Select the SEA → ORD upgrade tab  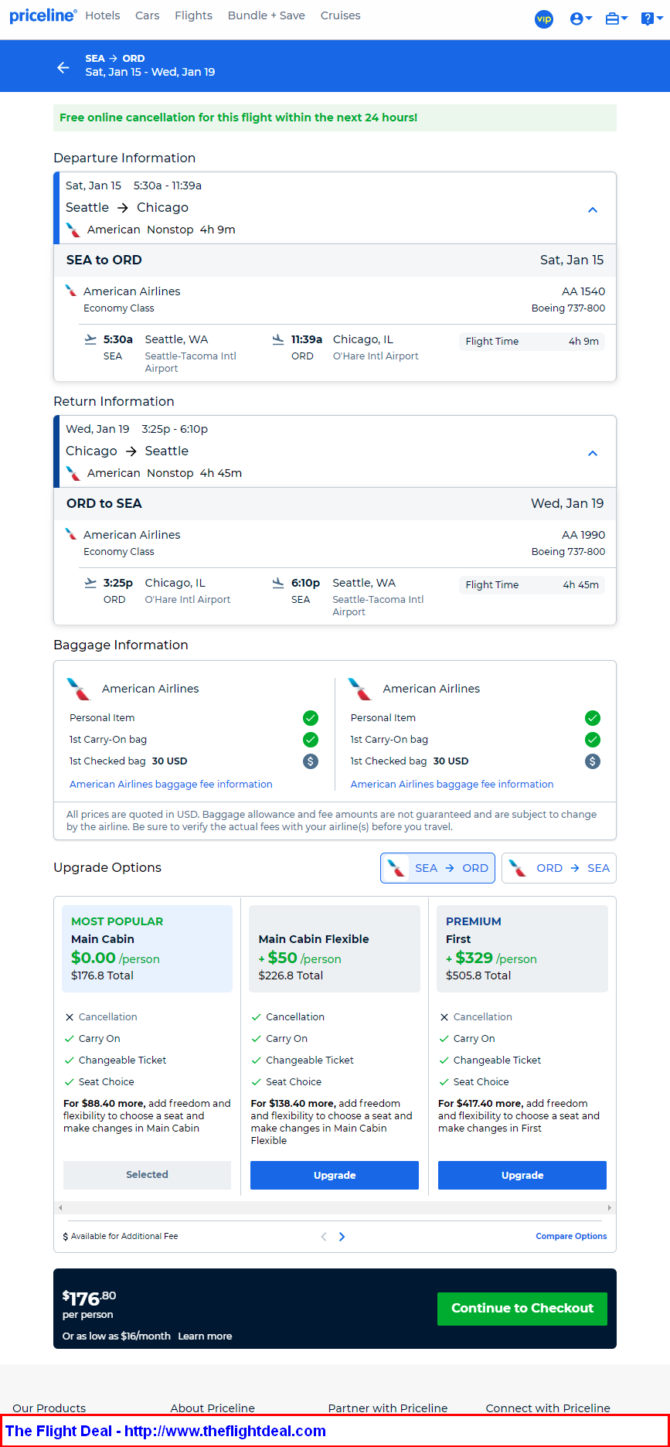click(438, 868)
